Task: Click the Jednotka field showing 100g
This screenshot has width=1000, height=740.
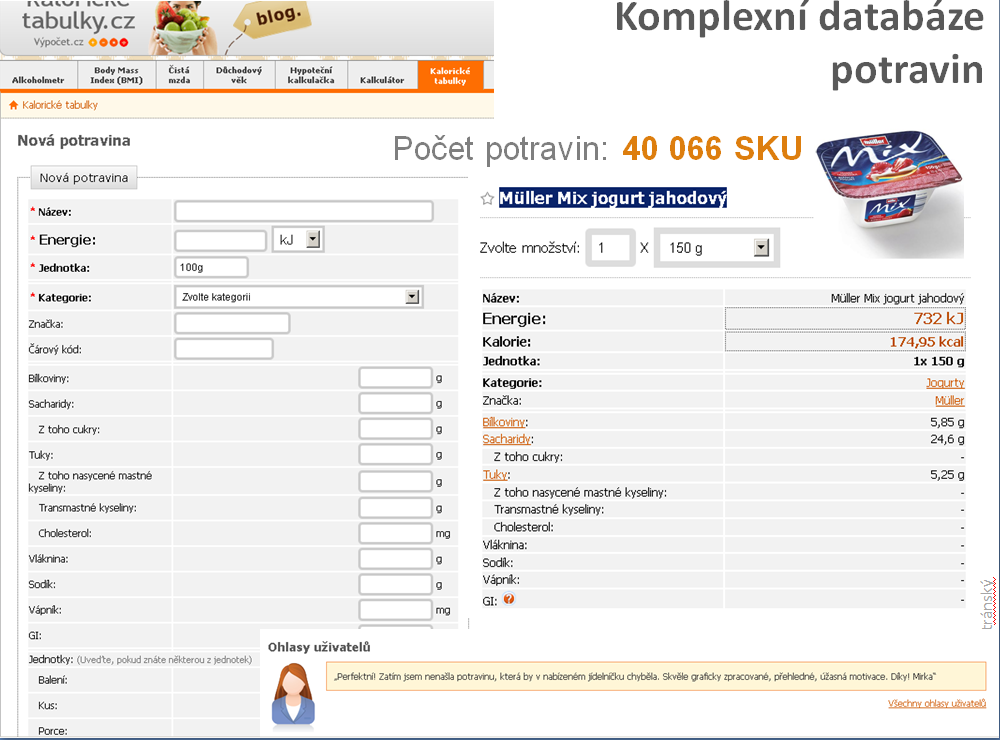Action: pyautogui.click(x=211, y=267)
